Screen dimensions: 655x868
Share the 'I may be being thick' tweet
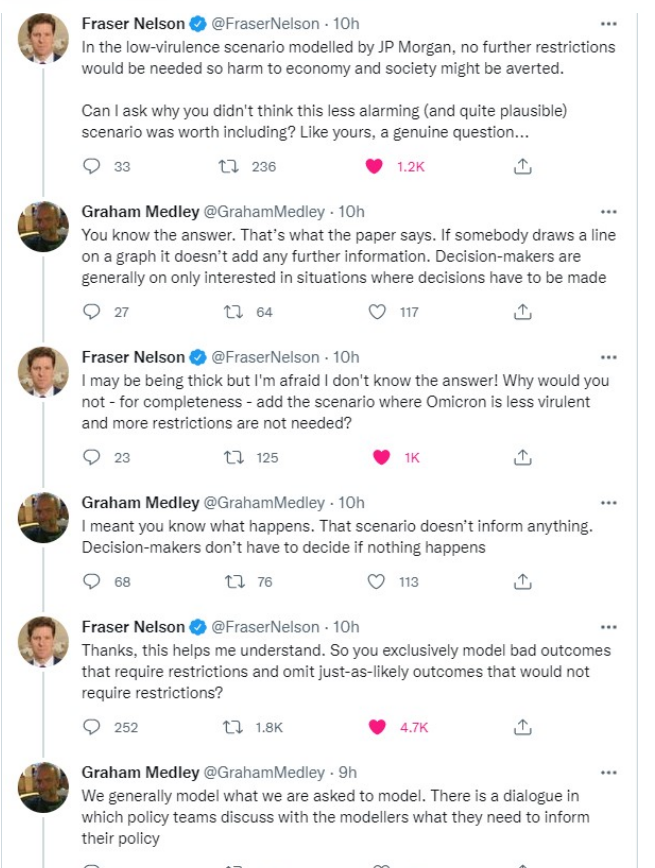[521, 457]
